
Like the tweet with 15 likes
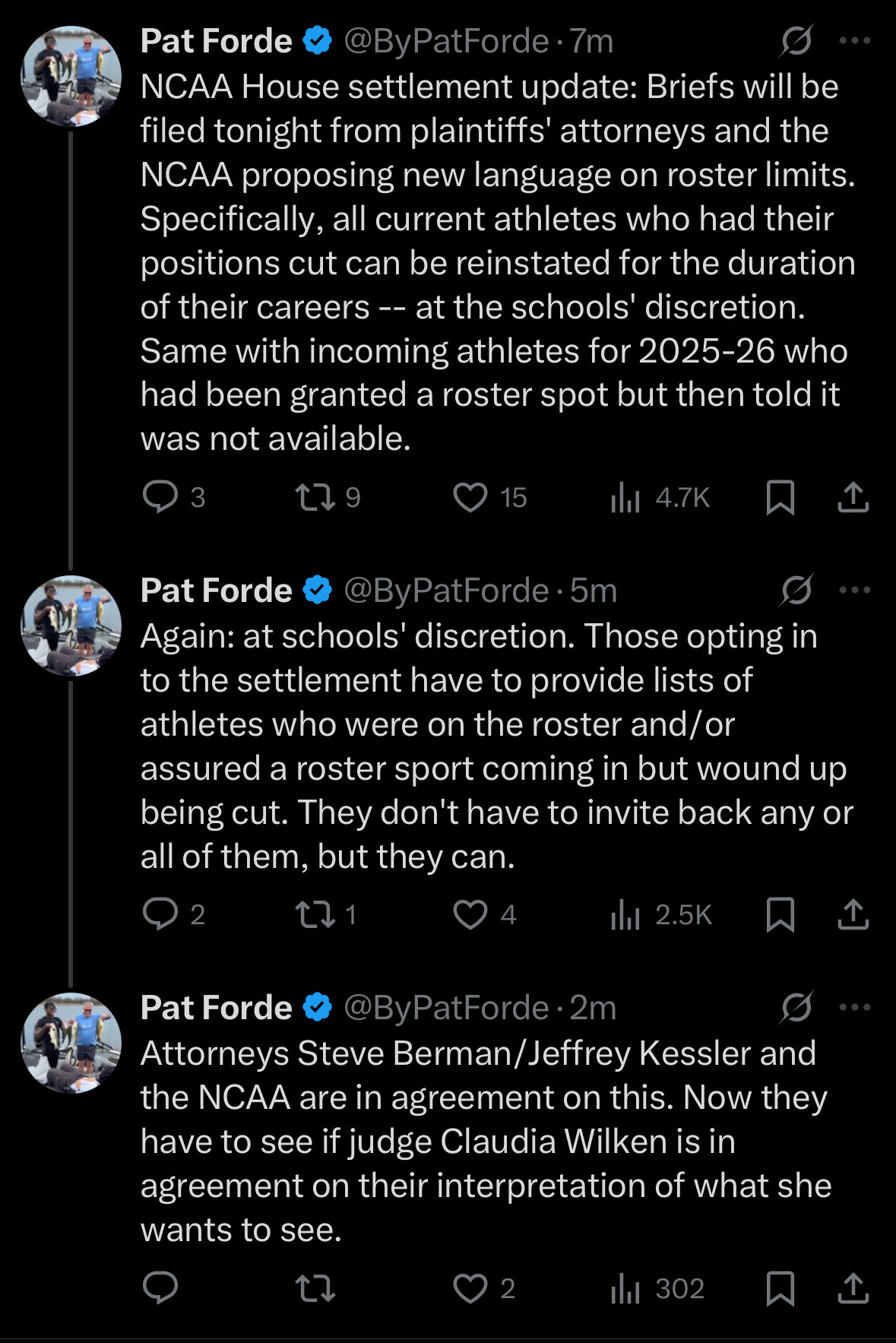coord(490,498)
